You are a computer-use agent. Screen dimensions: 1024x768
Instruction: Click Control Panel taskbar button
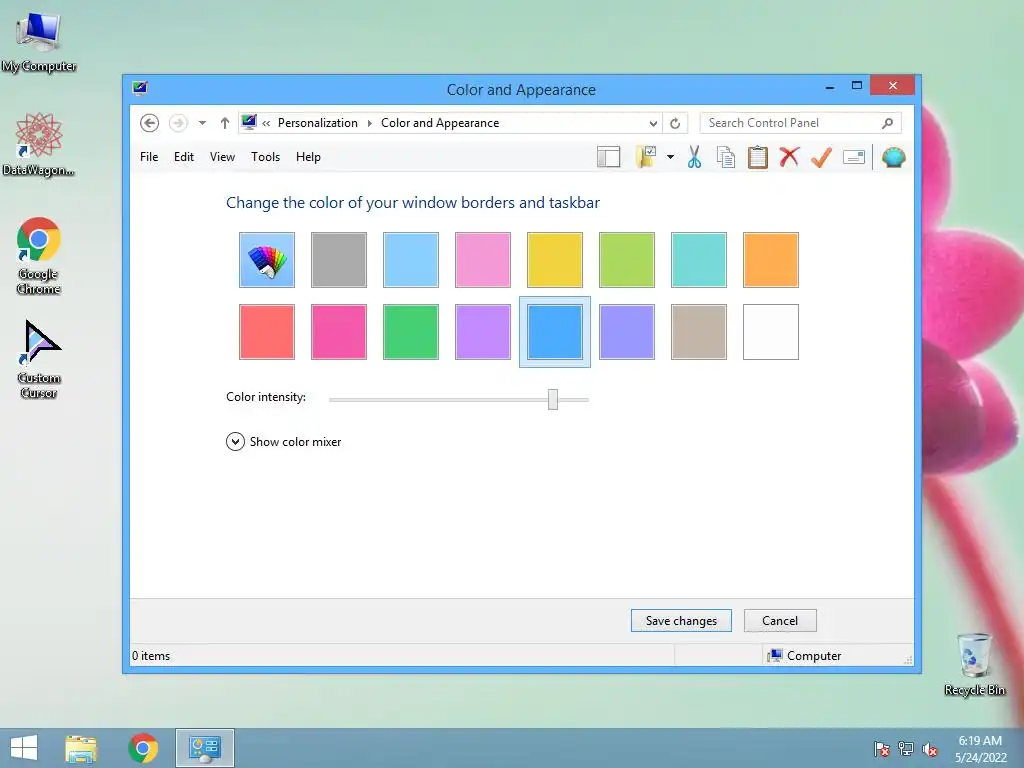pos(205,748)
